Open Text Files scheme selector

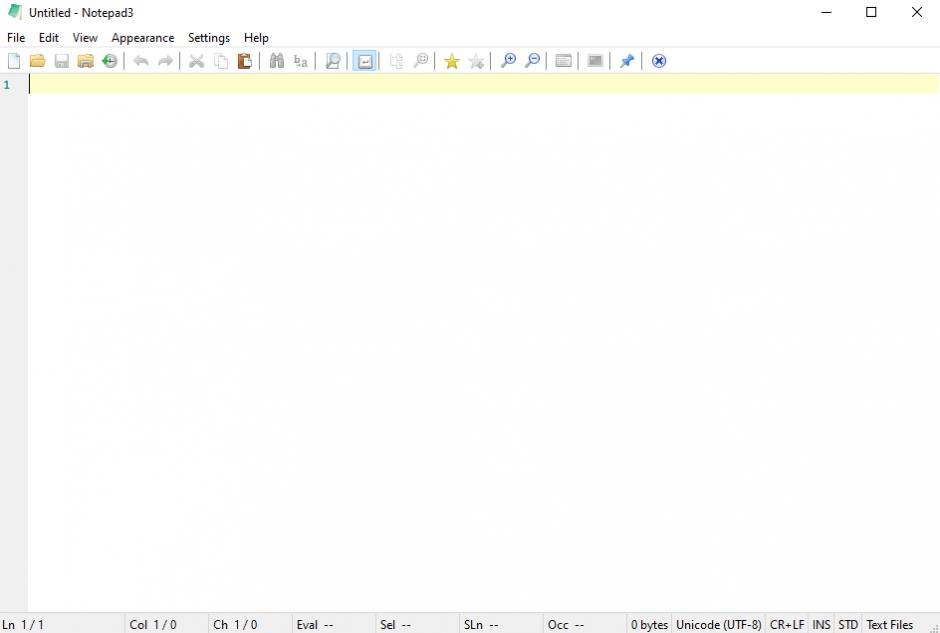[889, 625]
